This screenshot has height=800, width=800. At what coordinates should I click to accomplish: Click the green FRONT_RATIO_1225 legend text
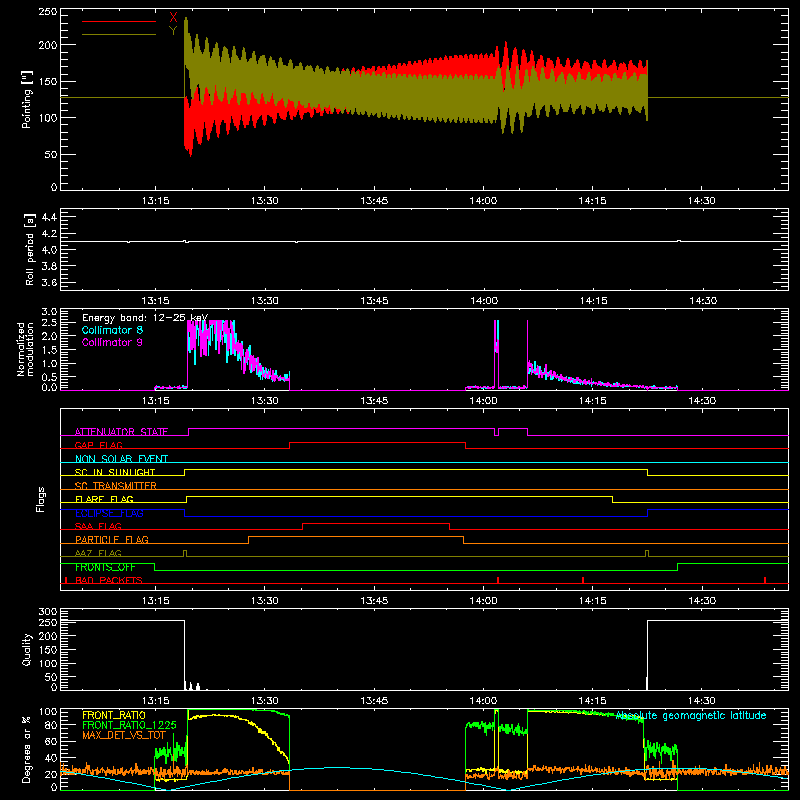[129, 725]
